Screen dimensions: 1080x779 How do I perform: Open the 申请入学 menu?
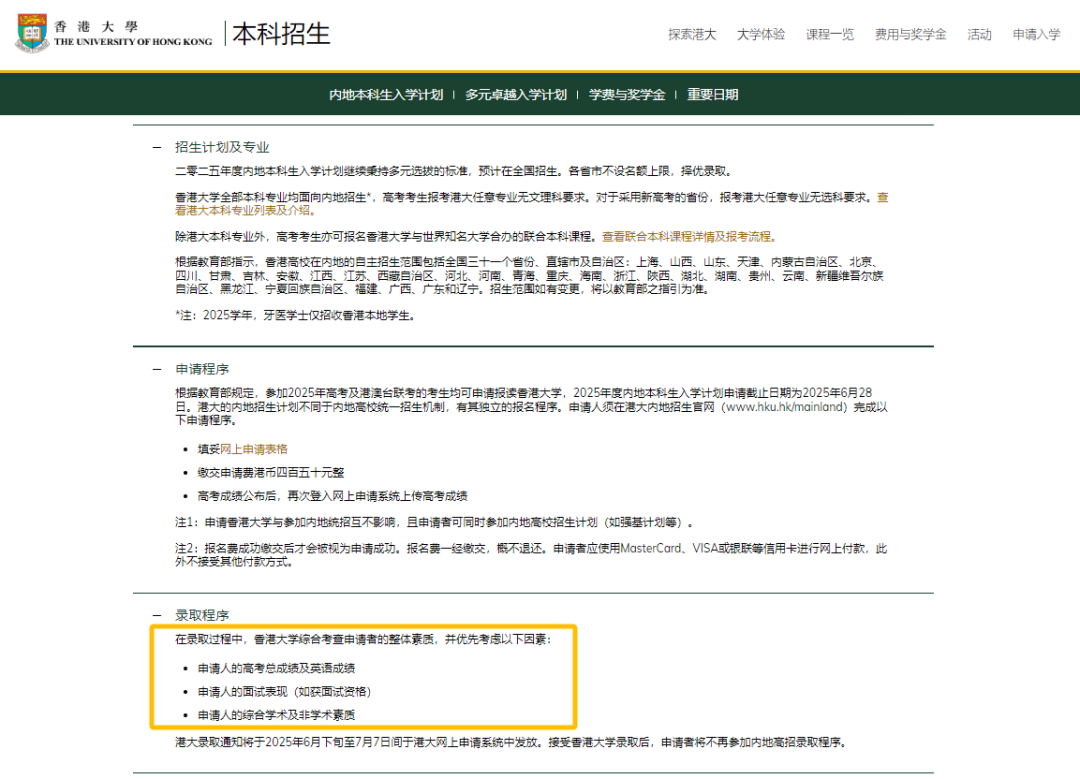pos(1036,34)
